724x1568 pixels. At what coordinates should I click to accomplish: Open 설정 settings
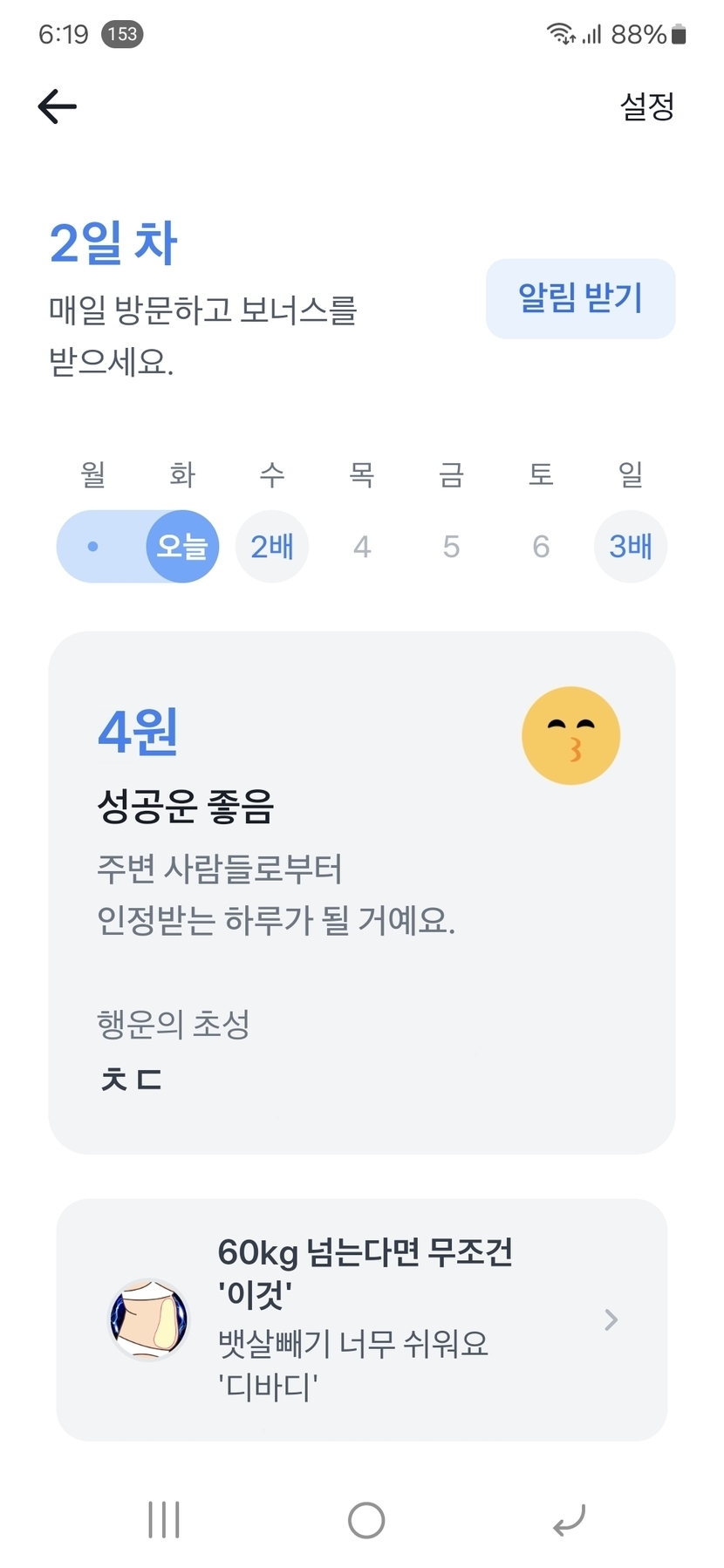coord(646,106)
